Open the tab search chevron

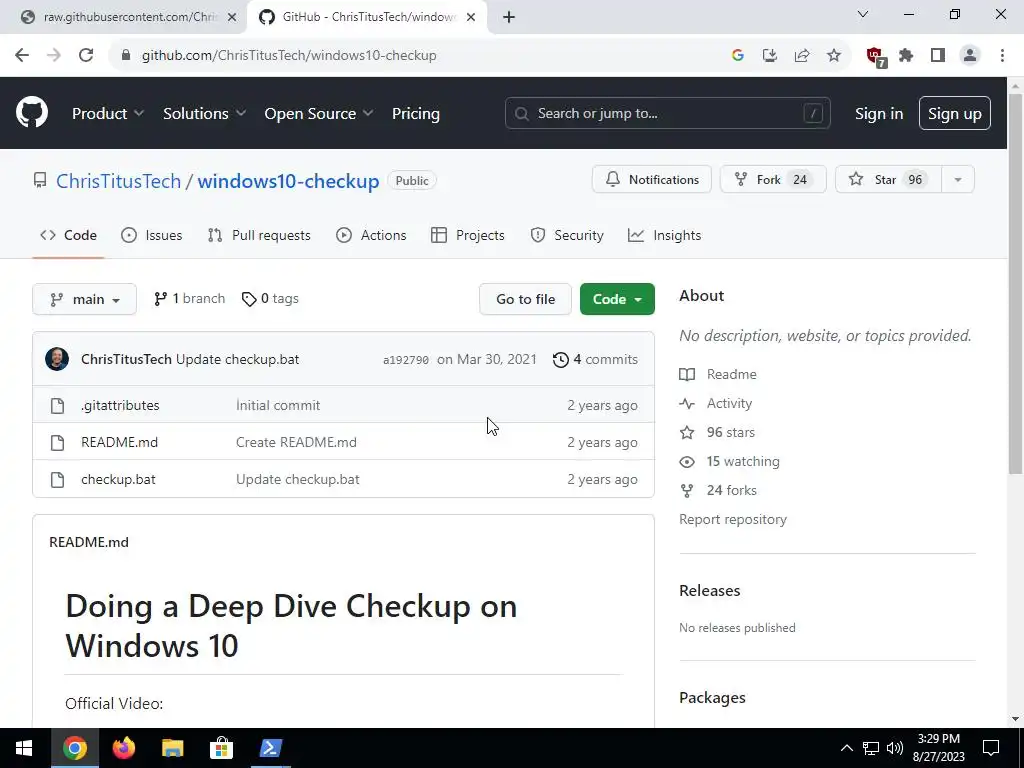tap(863, 14)
